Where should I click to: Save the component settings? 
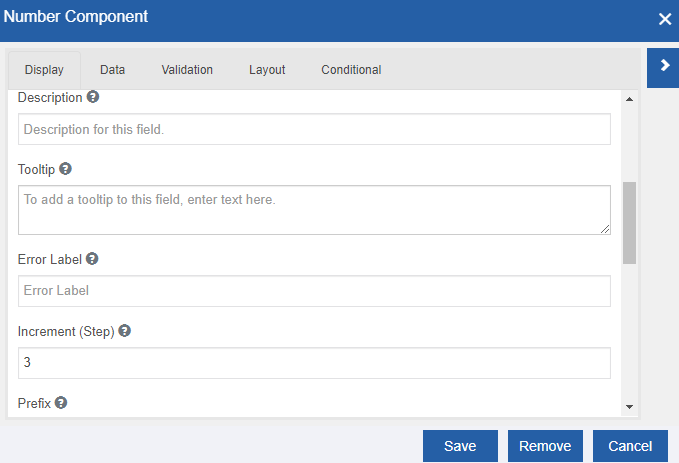pos(460,446)
